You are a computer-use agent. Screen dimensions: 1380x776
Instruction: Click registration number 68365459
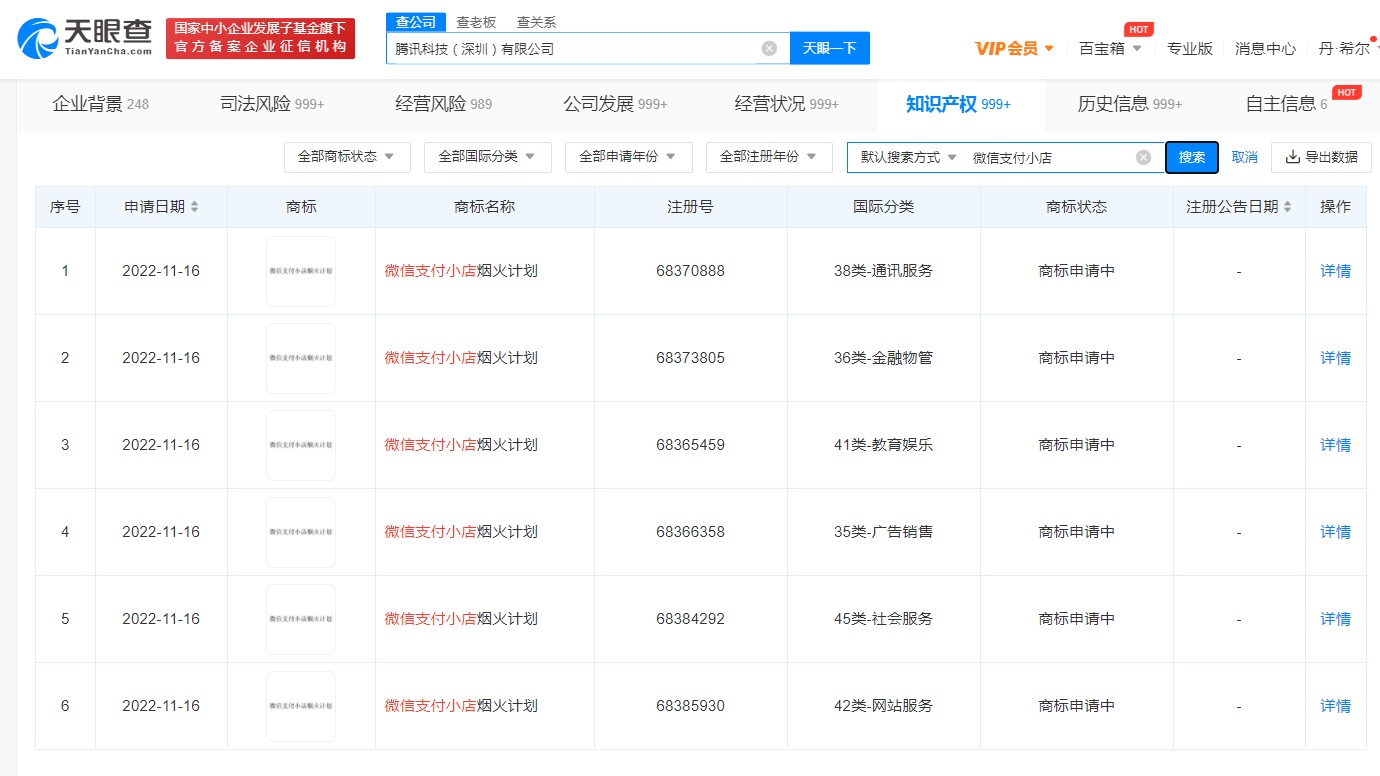point(691,445)
